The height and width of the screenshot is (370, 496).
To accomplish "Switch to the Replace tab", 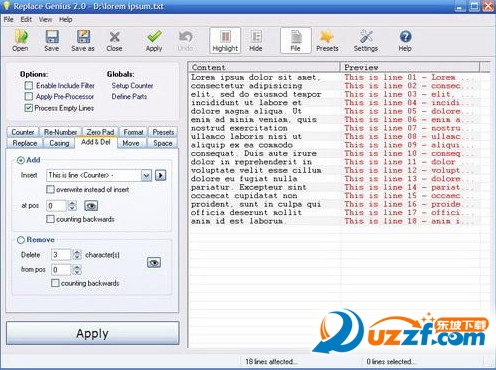I will [x=25, y=143].
